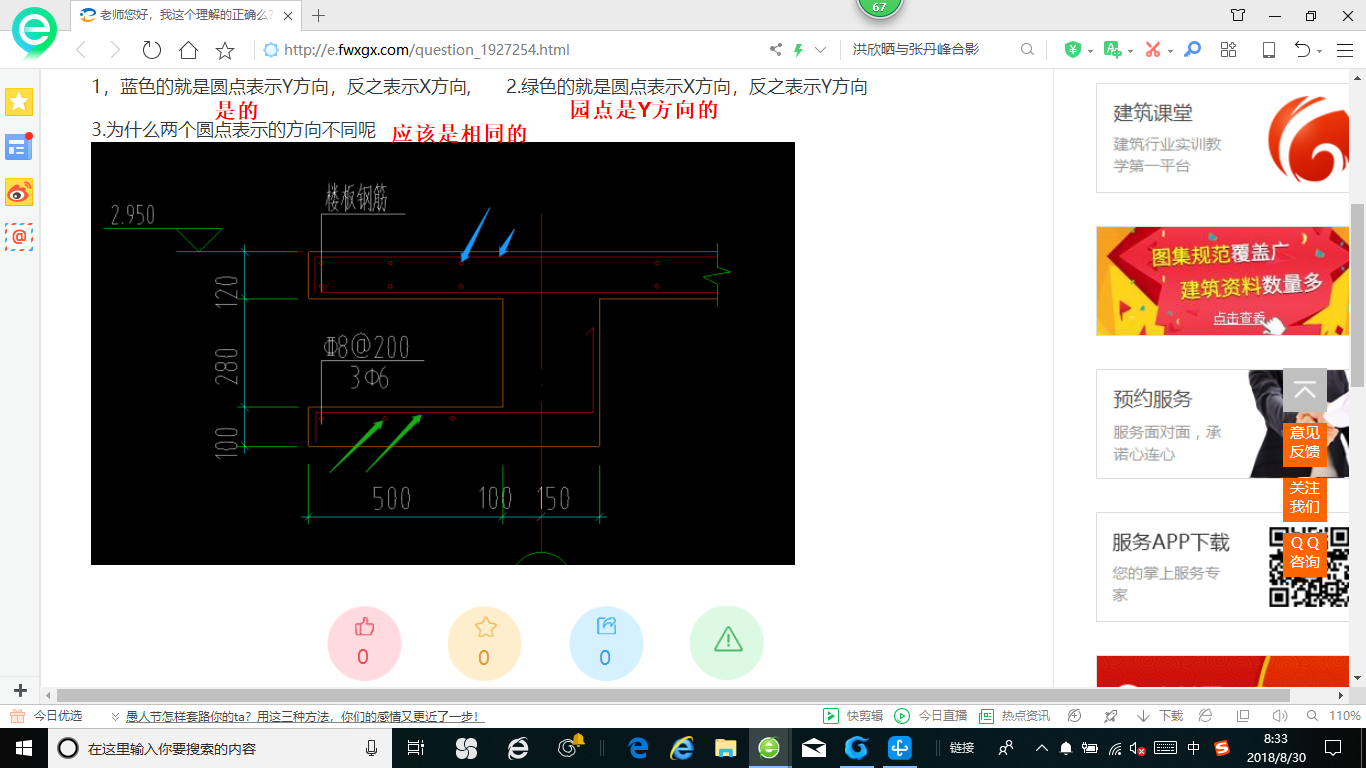Screen dimensions: 1366x768
Task: Click the browser back arrow
Action: pos(81,50)
